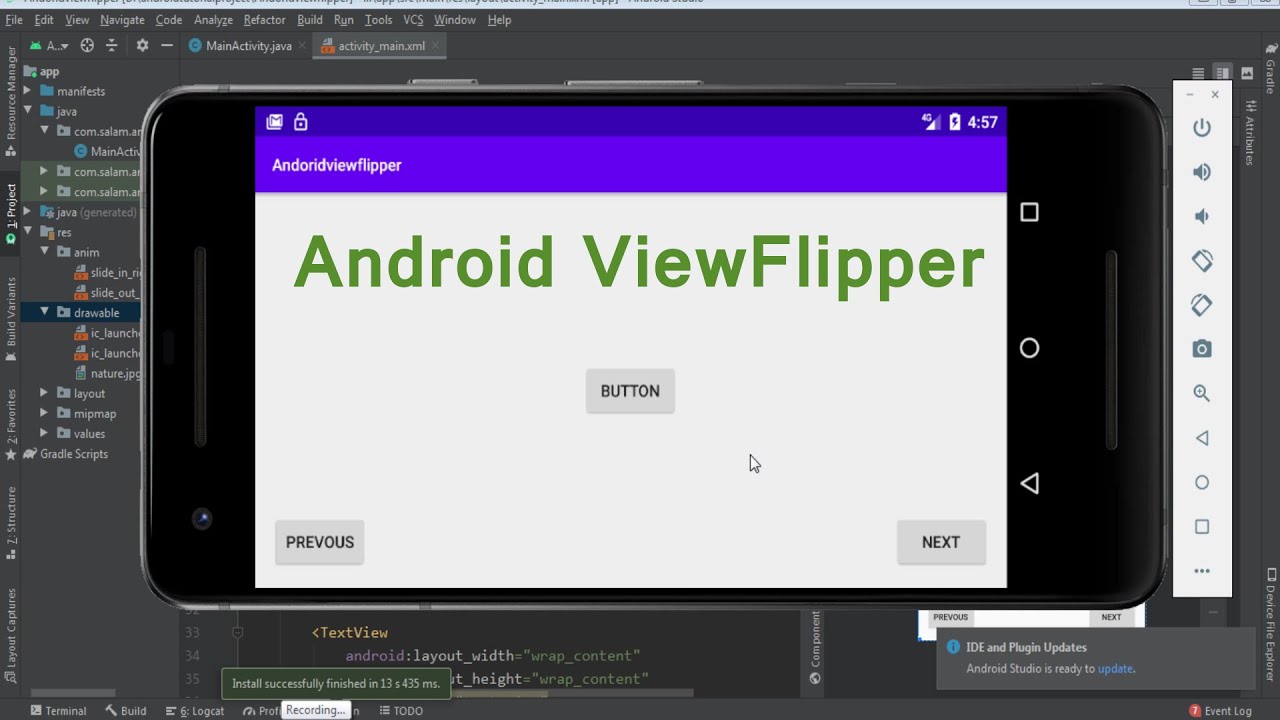Viewport: 1280px width, 720px height.
Task: Expand the java (generated) folder
Action: tap(28, 212)
